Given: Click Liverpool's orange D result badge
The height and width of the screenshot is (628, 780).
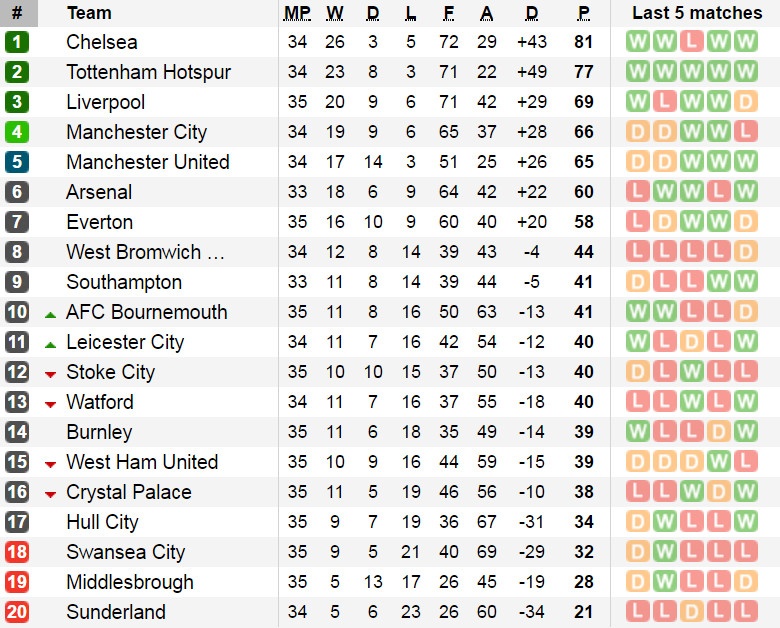Looking at the screenshot, I should coord(744,102).
